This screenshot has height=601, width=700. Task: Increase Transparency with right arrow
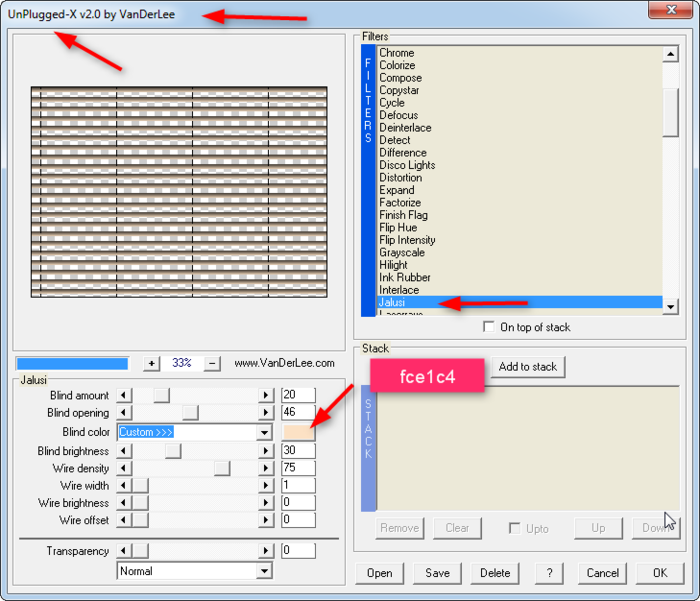click(266, 551)
